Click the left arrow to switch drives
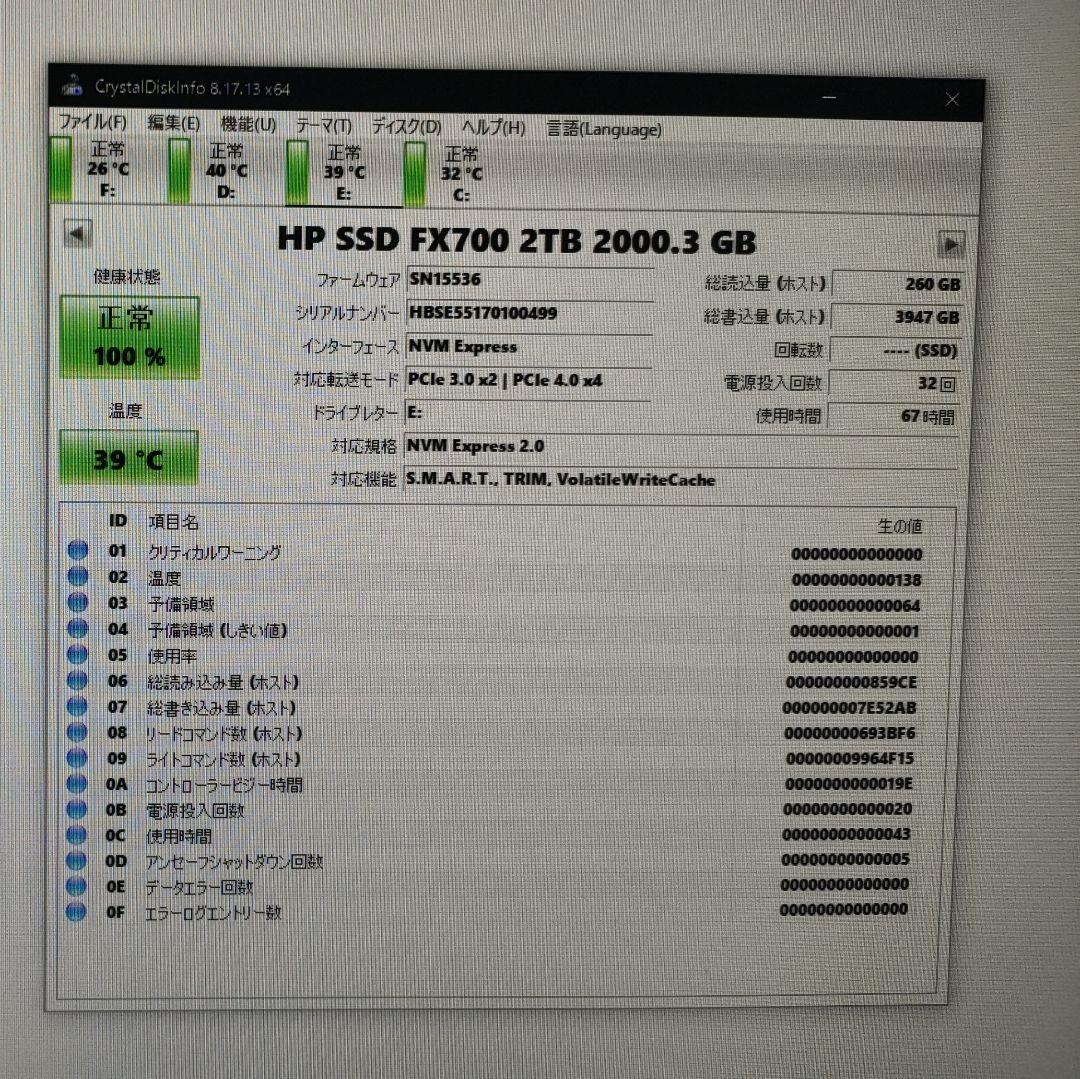Image resolution: width=1080 pixels, height=1079 pixels. click(76, 233)
